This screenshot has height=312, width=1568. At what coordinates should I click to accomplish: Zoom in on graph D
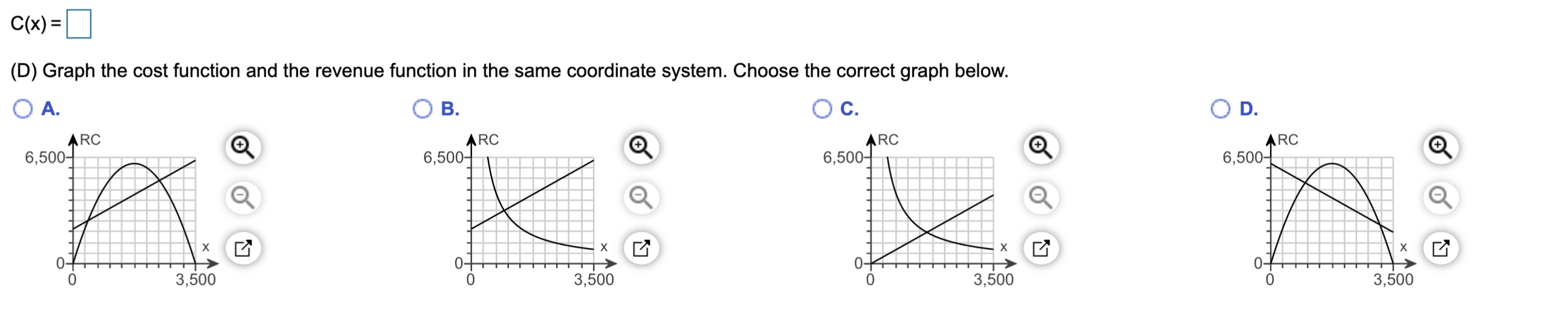1440,148
